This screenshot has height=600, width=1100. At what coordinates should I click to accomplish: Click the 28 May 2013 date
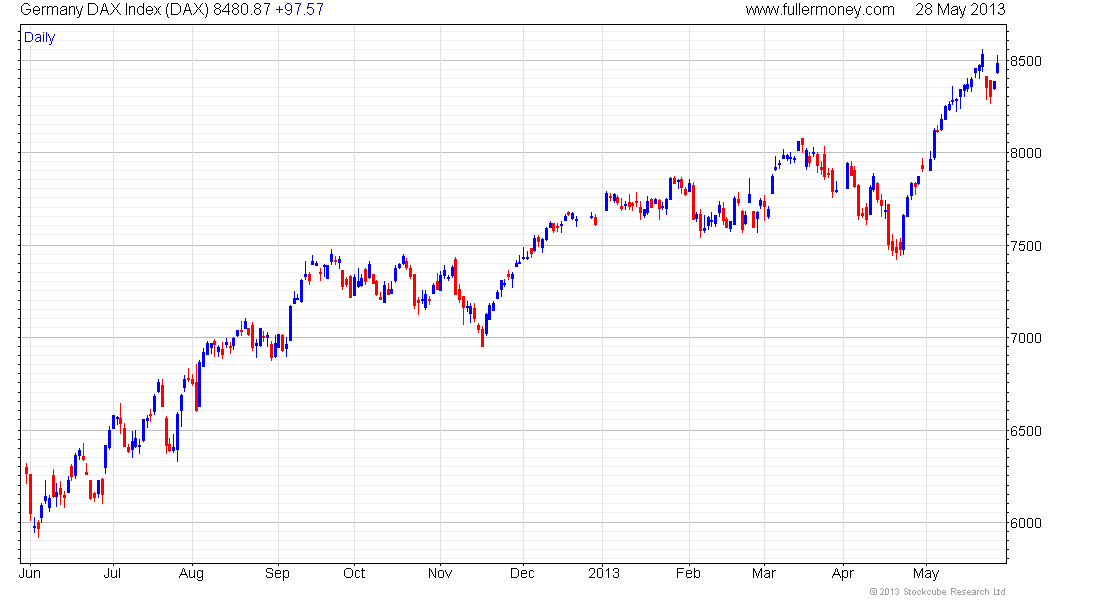pyautogui.click(x=960, y=10)
